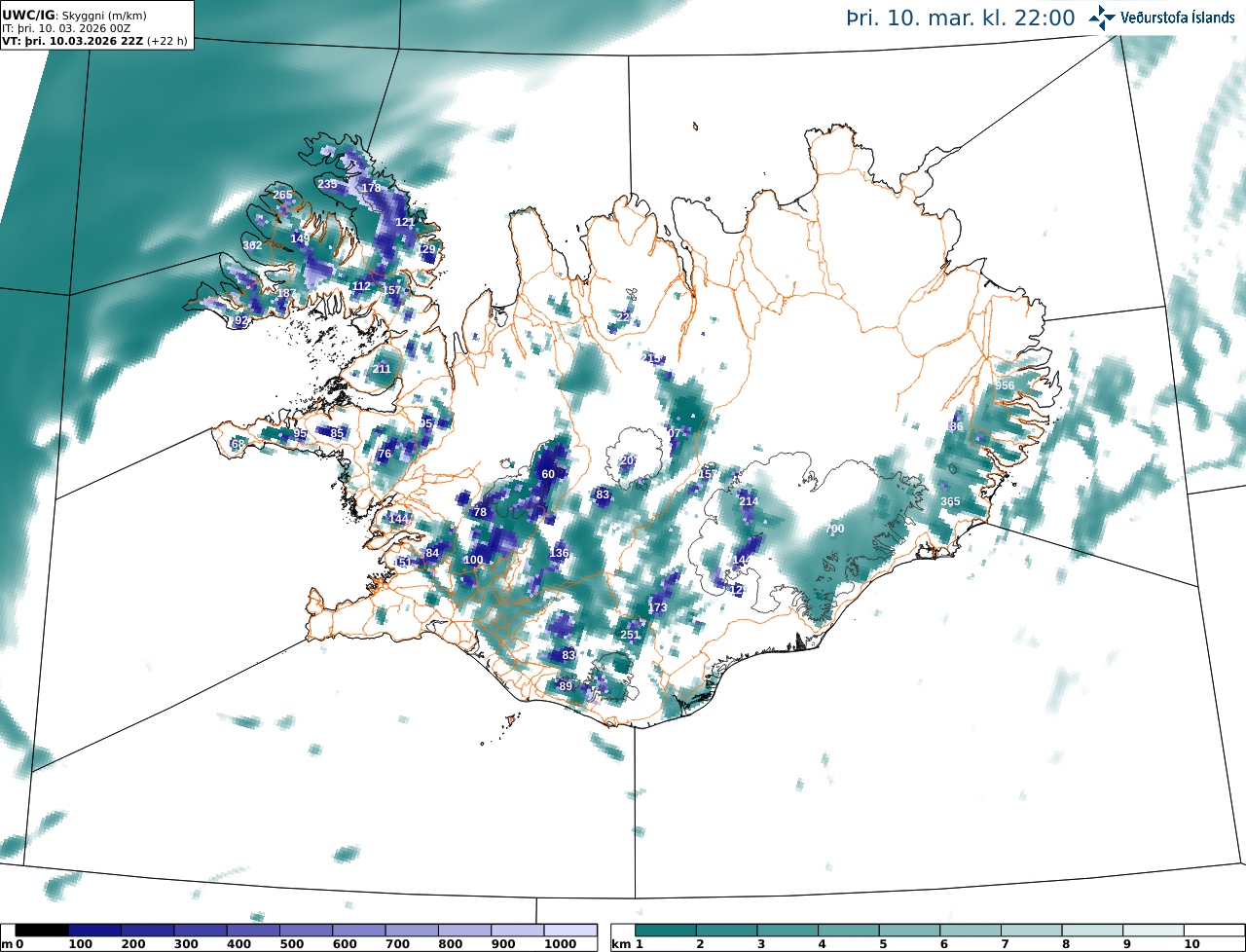The image size is (1246, 952).
Task: Click the 700 value on Vatnajökull
Action: (x=835, y=529)
